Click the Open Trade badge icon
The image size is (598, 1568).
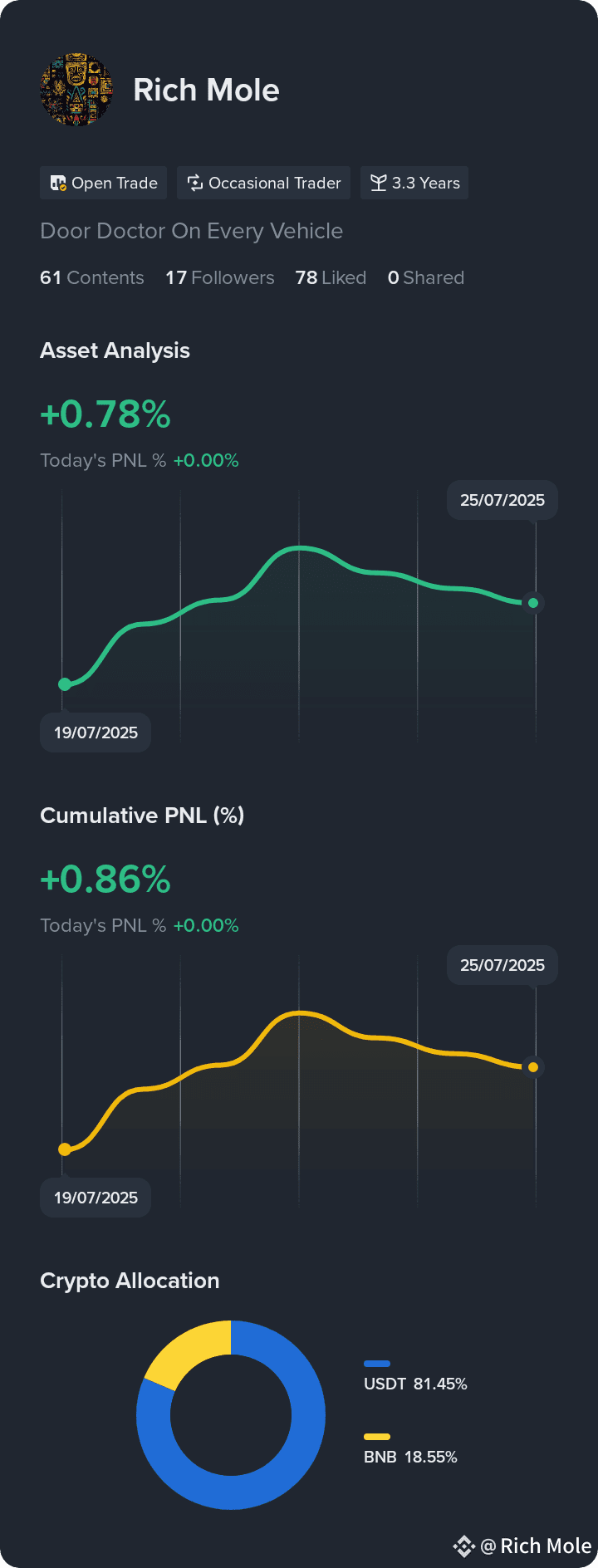pos(58,183)
